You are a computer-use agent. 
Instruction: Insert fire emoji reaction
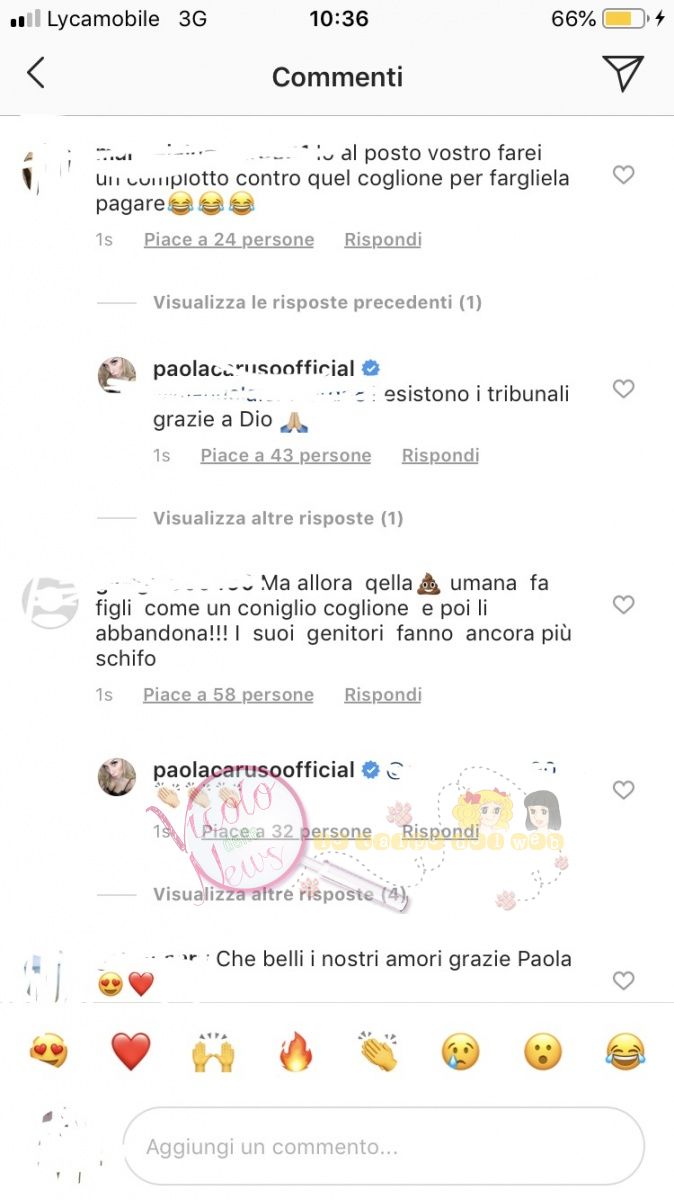[295, 1052]
